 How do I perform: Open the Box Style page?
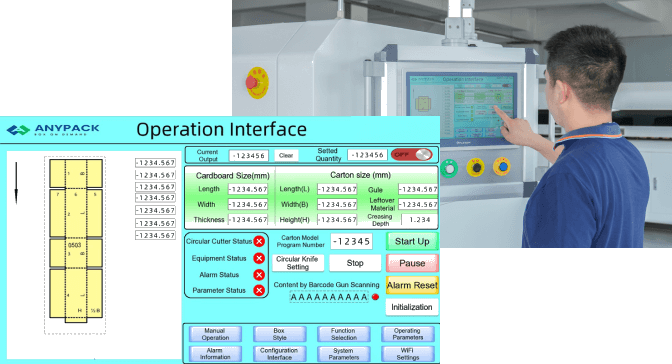279,334
